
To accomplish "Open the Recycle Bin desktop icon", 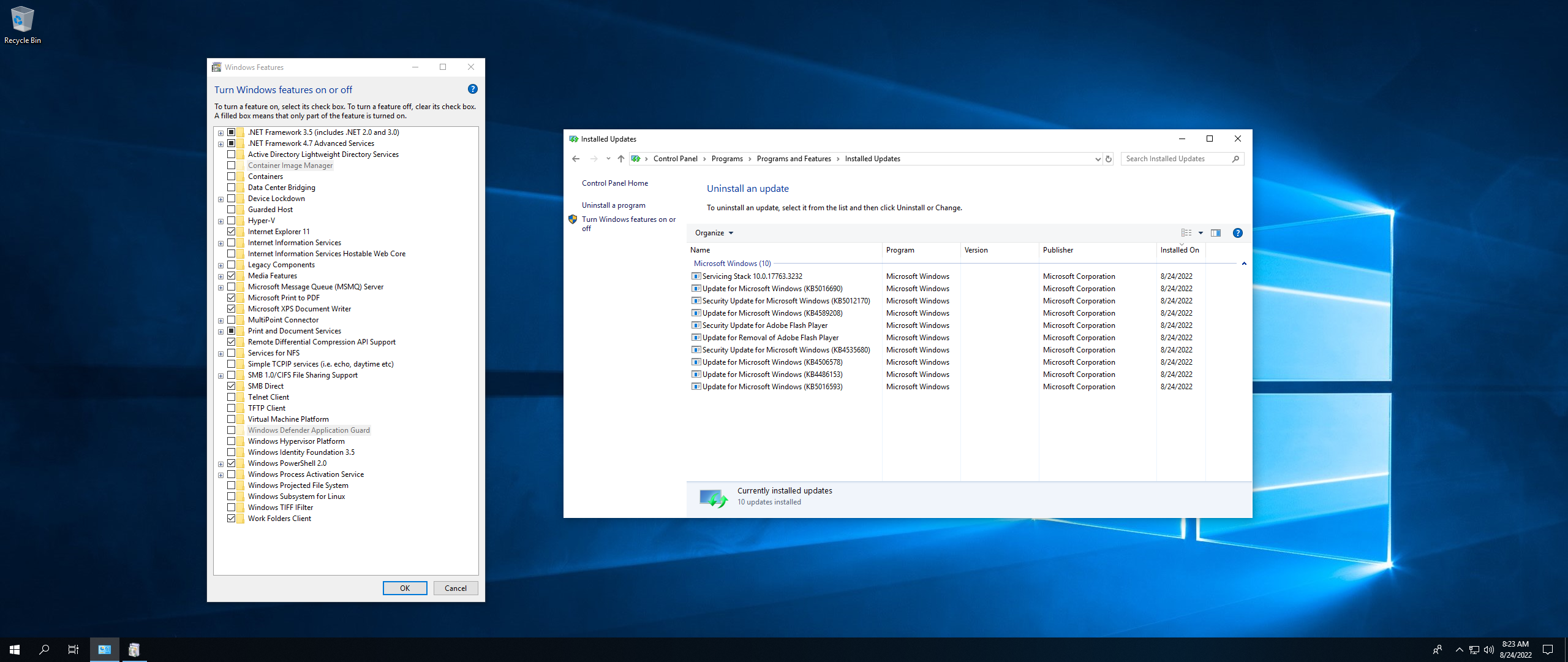I will click(22, 25).
